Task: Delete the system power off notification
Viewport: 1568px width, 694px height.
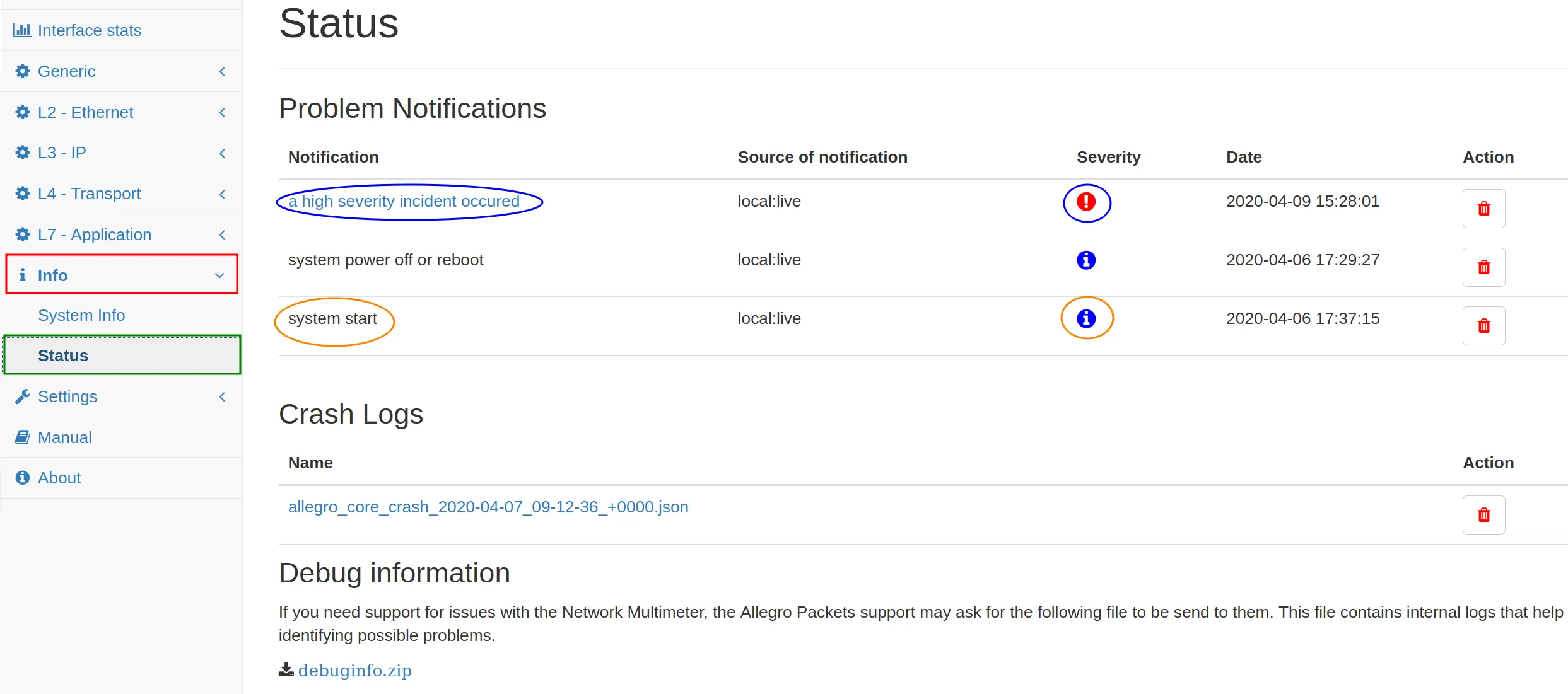Action: pos(1483,267)
